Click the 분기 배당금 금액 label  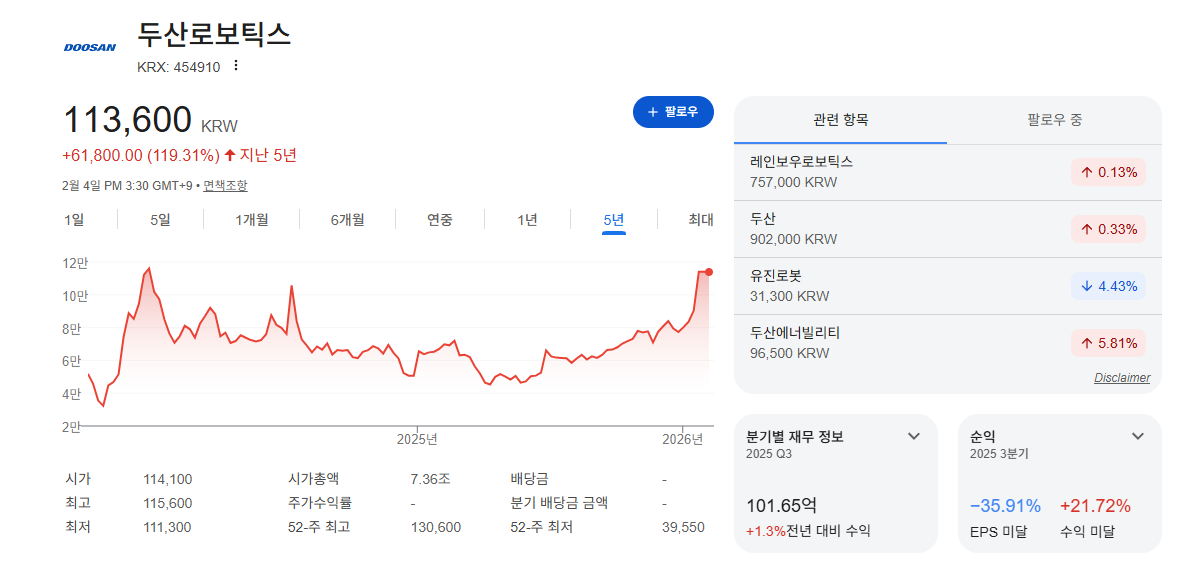[x=560, y=503]
